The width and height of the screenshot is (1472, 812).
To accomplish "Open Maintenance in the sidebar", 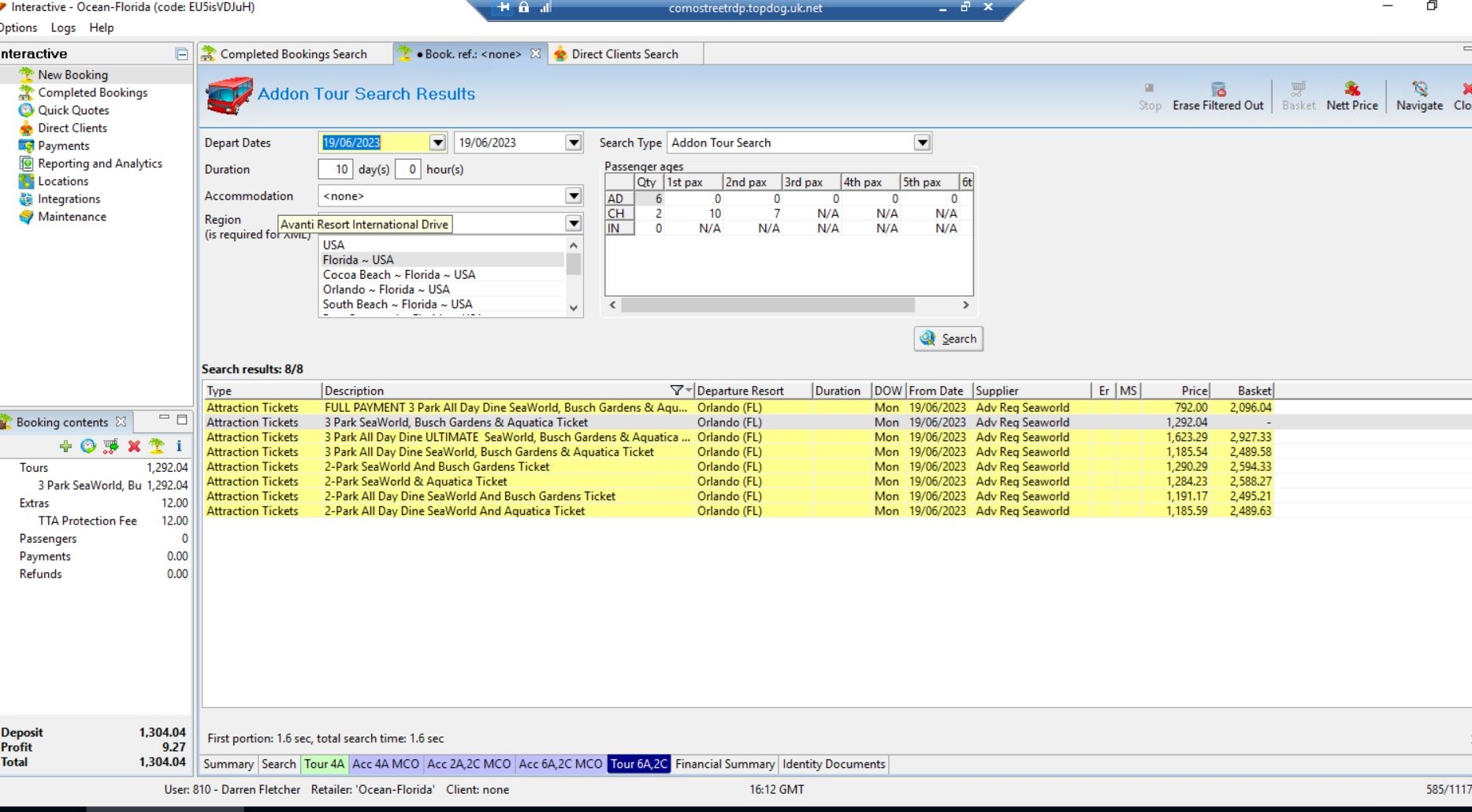I will [x=72, y=217].
